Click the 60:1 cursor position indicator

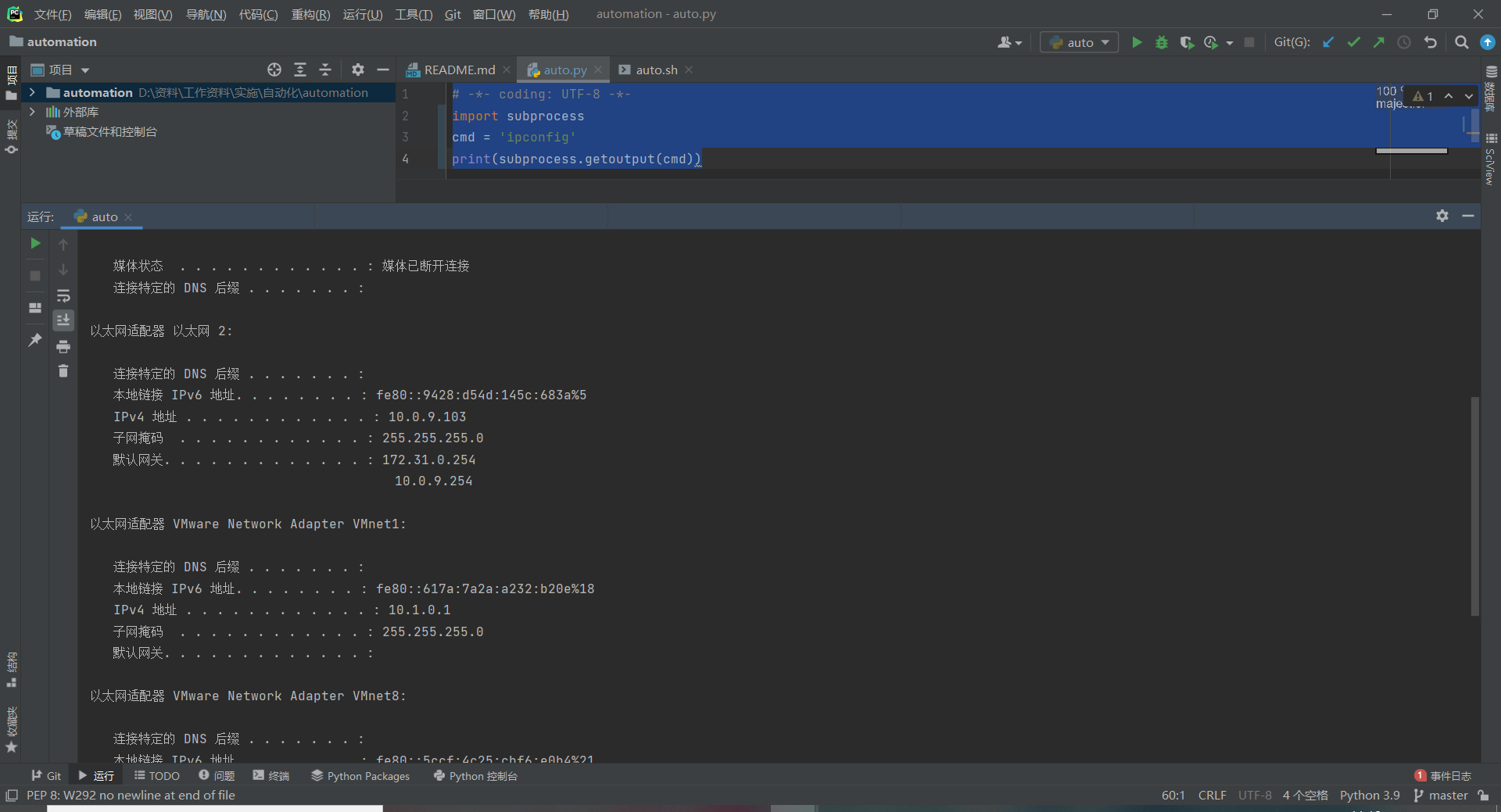click(1173, 795)
